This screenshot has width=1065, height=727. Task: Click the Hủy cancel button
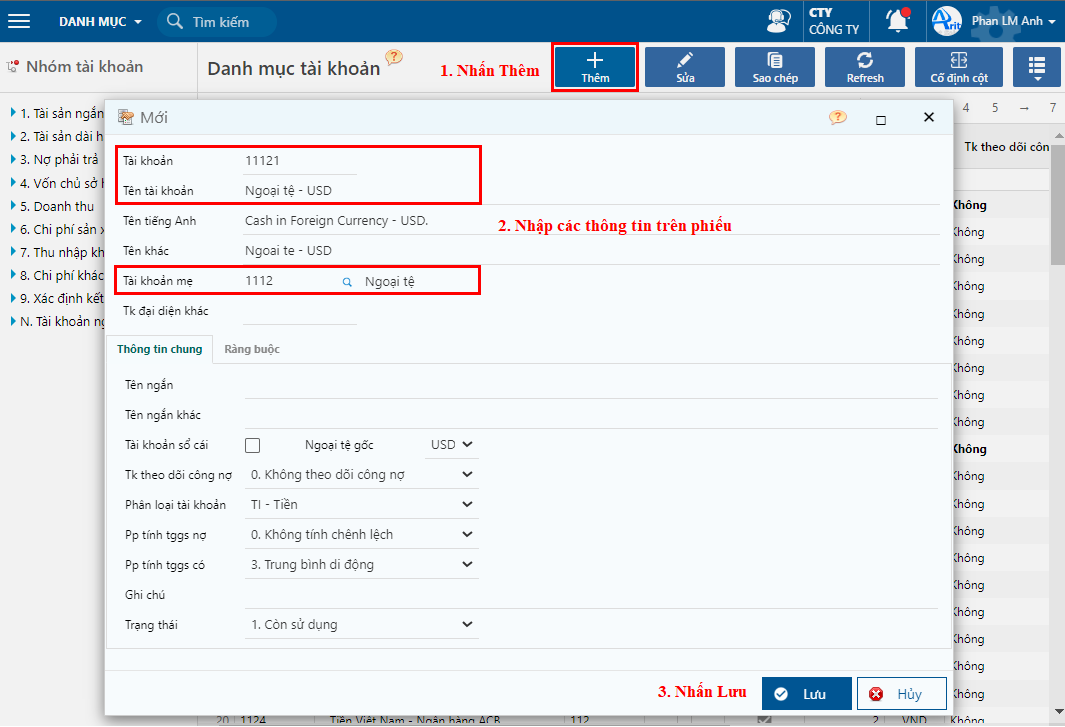tap(901, 694)
